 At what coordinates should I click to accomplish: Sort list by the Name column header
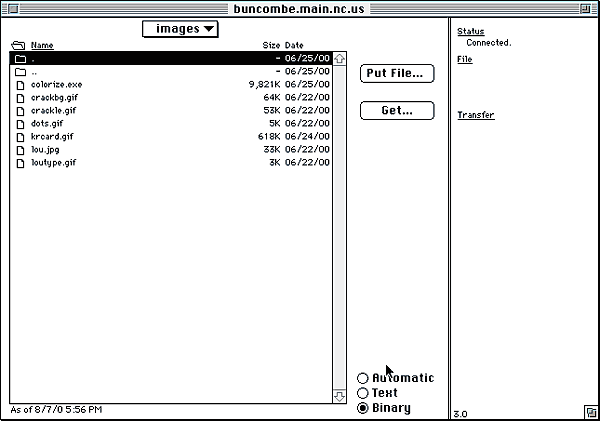coord(42,46)
